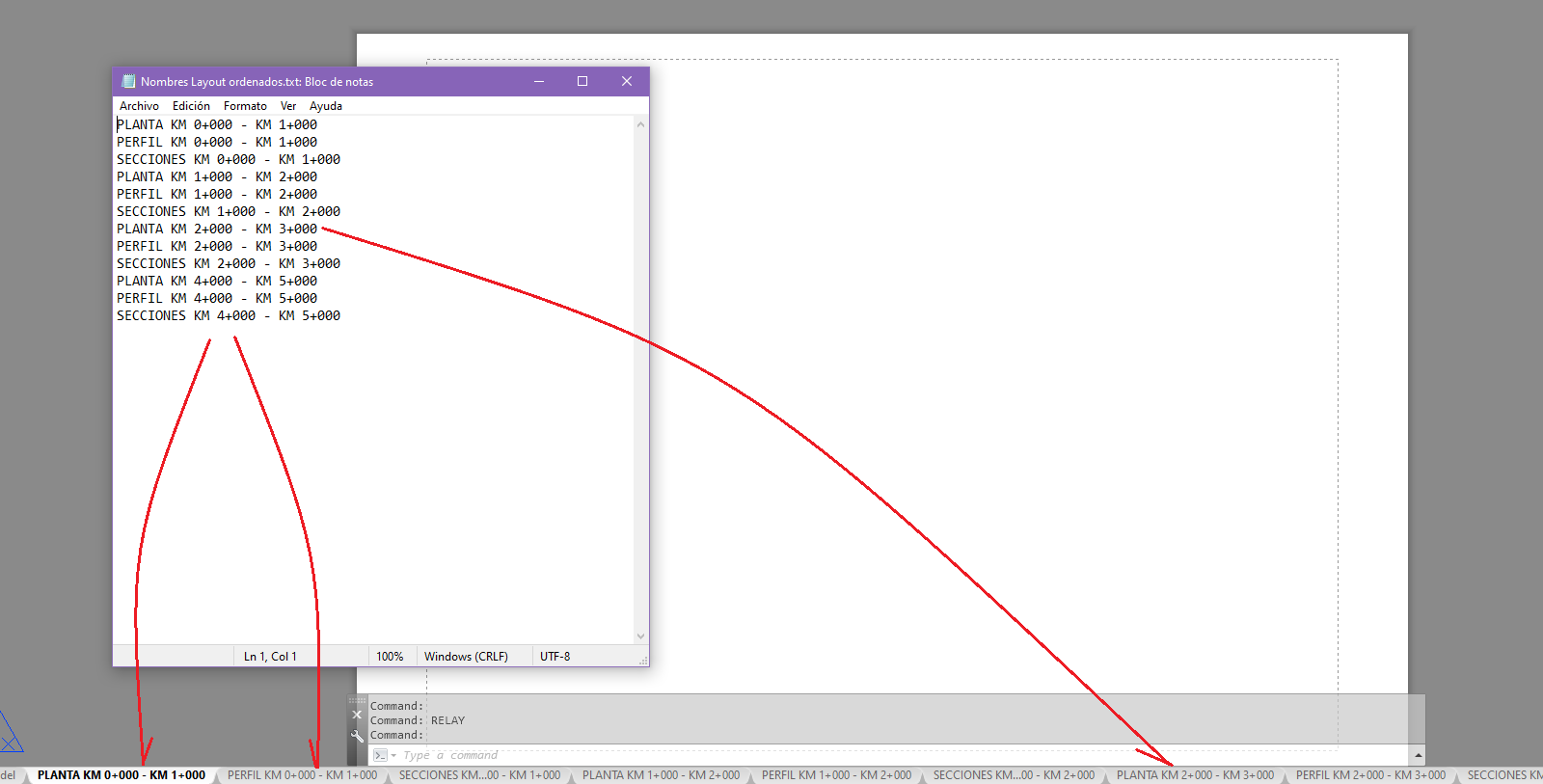Click the recent commands prompt icon

[381, 755]
